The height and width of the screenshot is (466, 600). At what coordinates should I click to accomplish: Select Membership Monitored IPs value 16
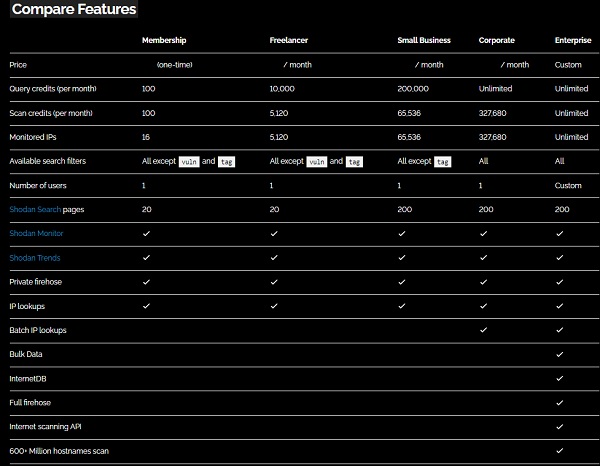(146, 137)
